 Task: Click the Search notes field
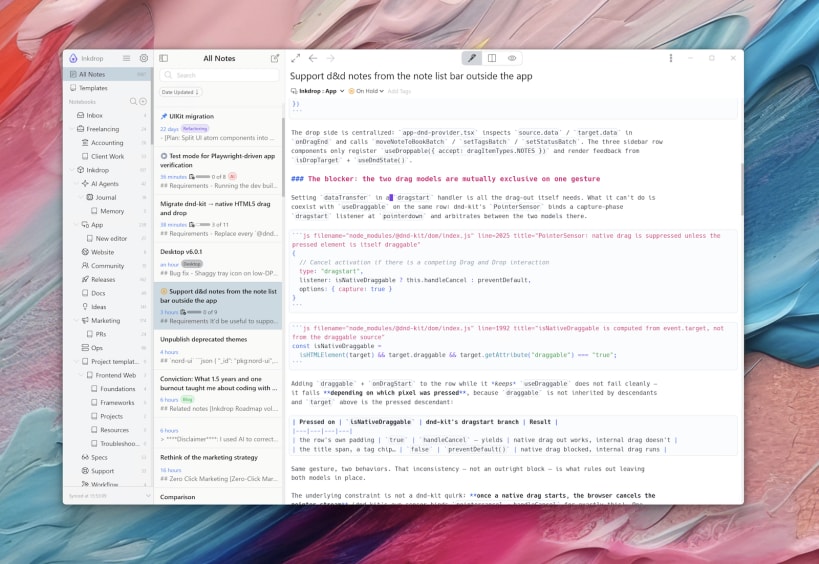[x=219, y=75]
